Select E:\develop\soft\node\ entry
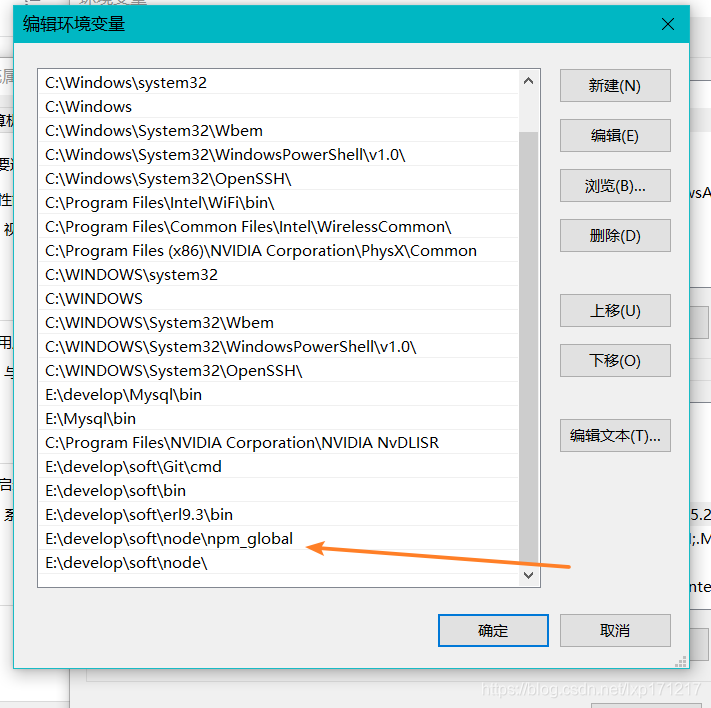This screenshot has width=711, height=708. (278, 563)
